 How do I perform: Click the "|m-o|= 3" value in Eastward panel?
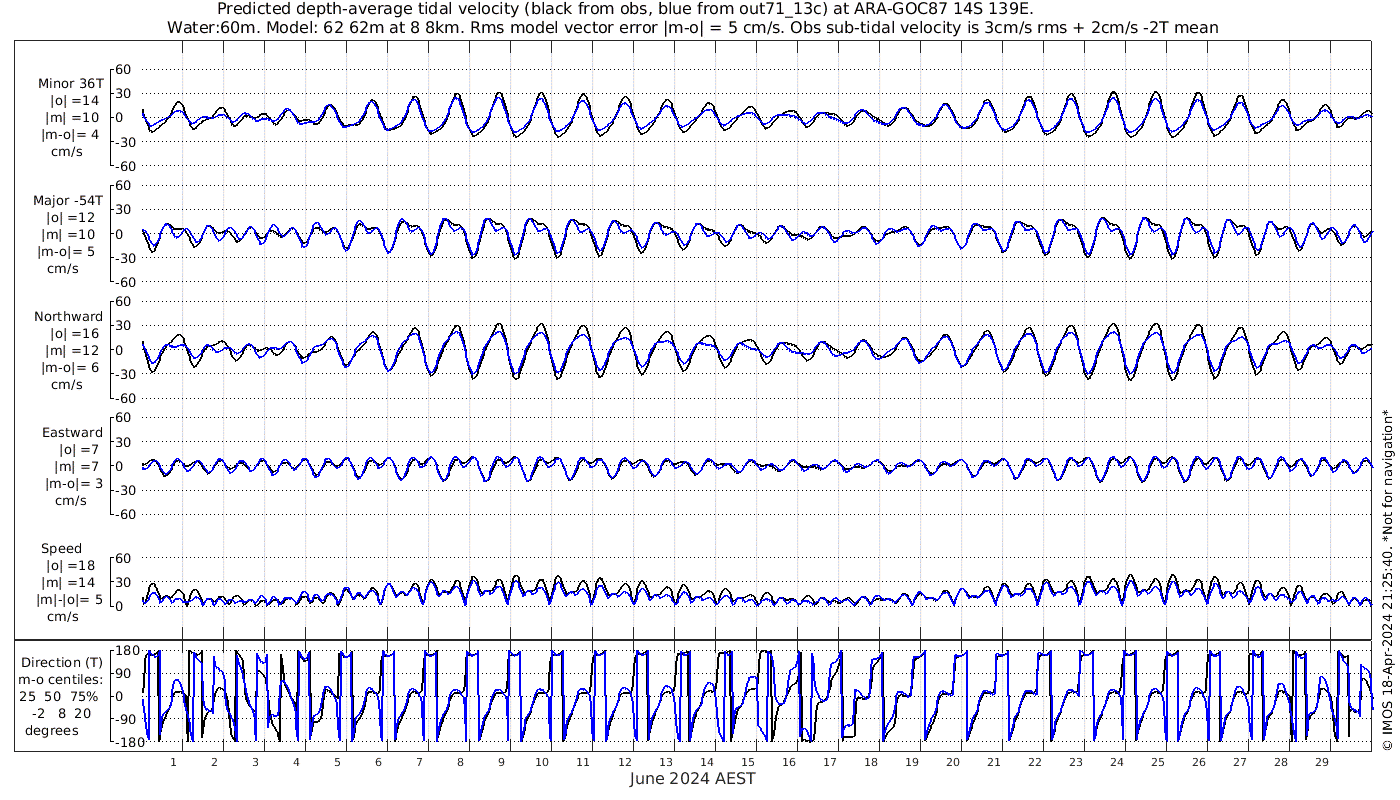tap(73, 483)
